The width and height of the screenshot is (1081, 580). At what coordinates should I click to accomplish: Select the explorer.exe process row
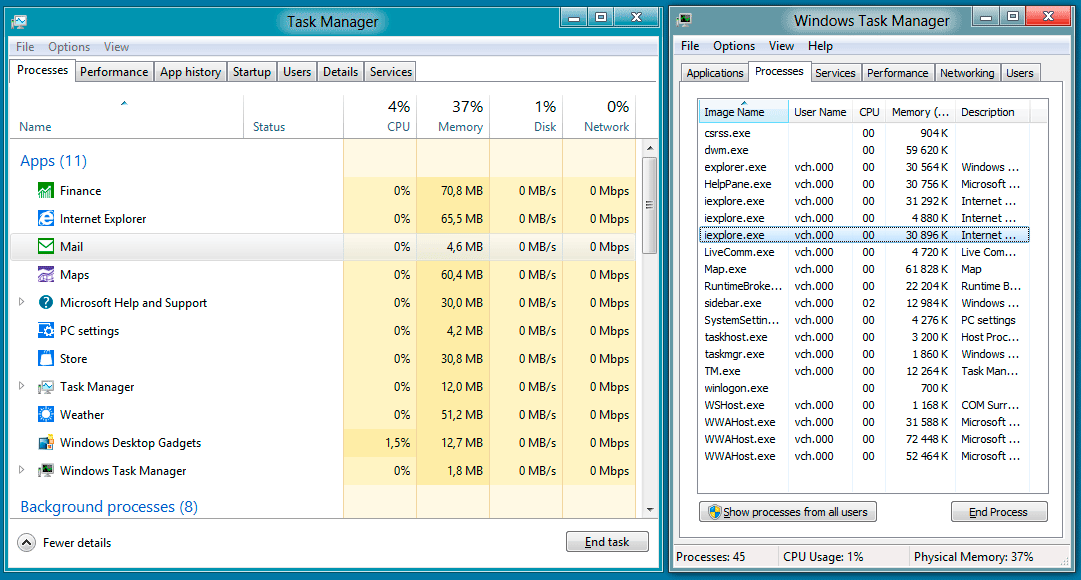[864, 167]
